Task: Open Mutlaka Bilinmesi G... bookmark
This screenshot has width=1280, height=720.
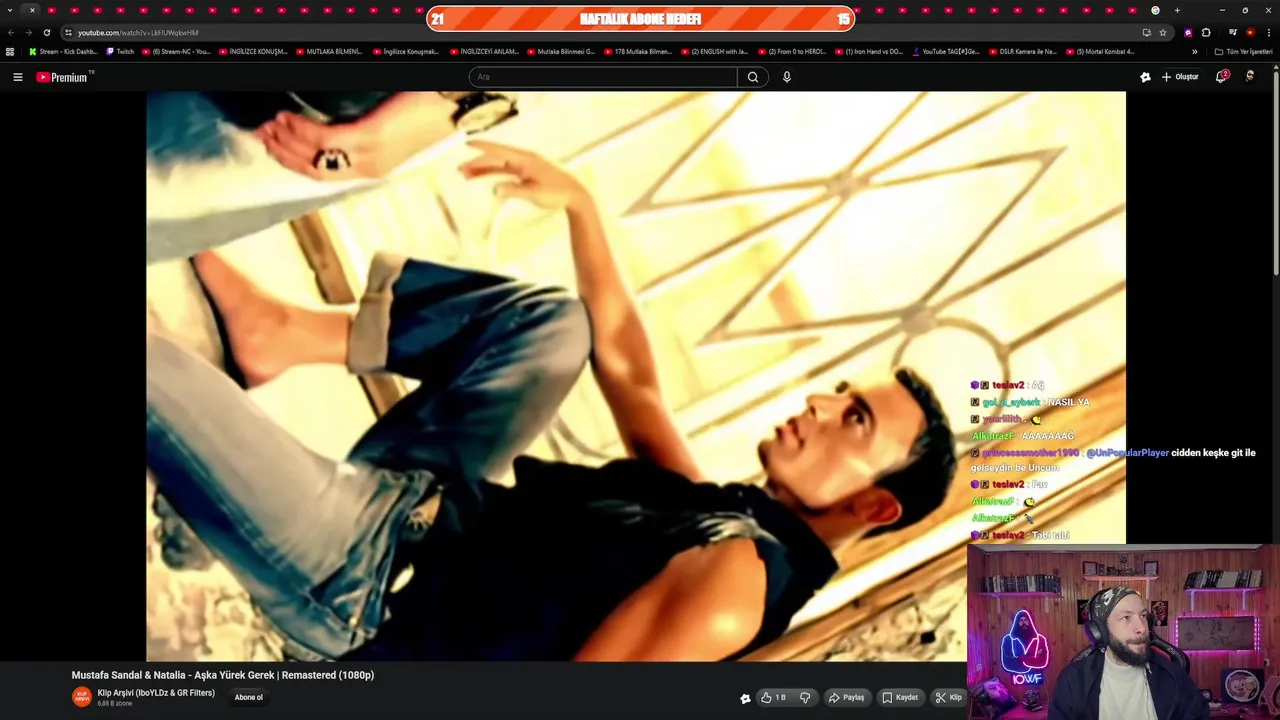Action: point(561,51)
